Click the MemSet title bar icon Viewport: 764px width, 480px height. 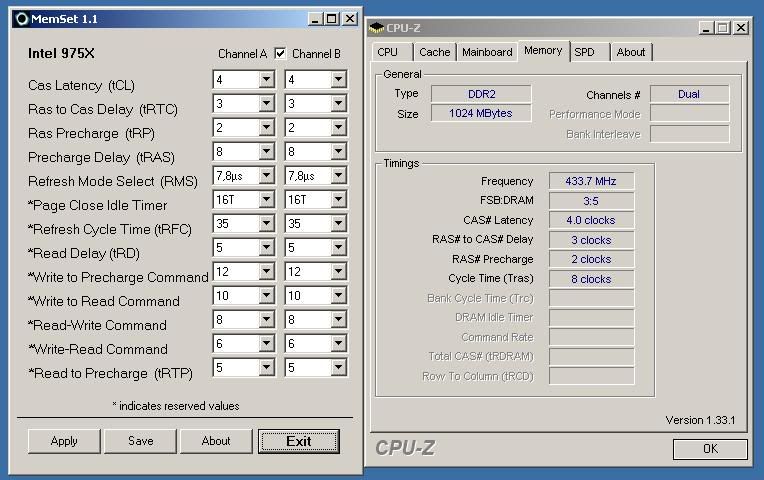(x=22, y=19)
